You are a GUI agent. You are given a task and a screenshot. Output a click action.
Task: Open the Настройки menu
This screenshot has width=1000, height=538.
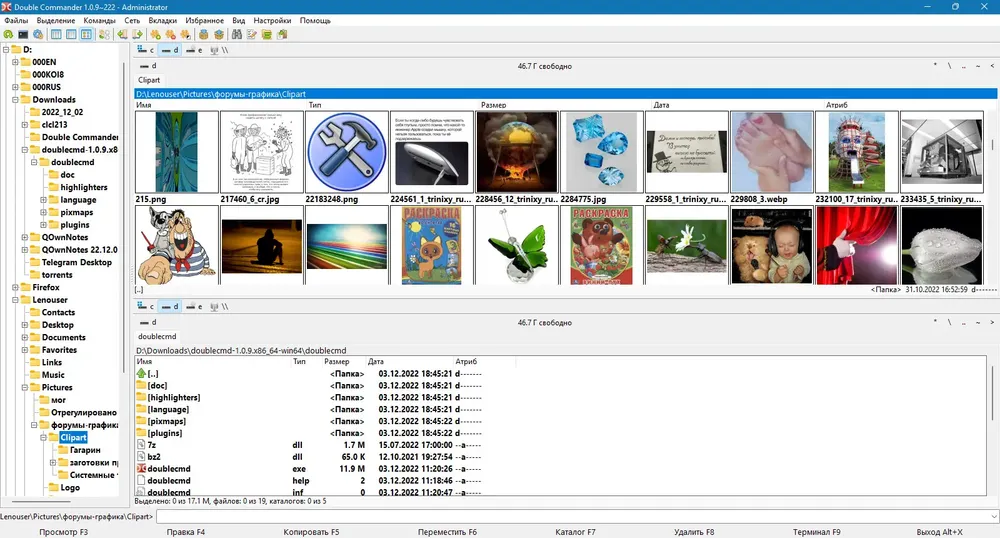[x=272, y=20]
